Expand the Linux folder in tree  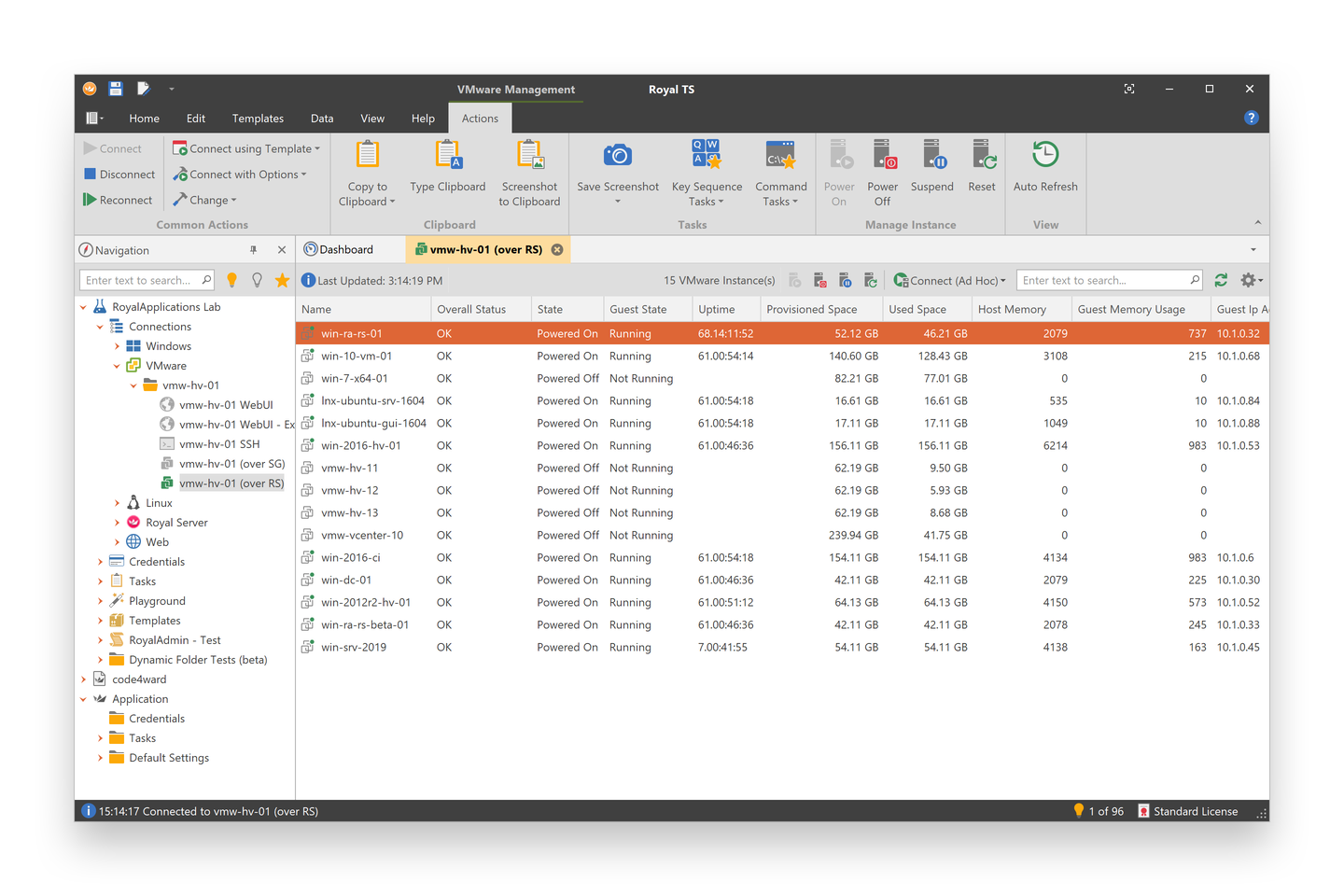pyautogui.click(x=117, y=503)
